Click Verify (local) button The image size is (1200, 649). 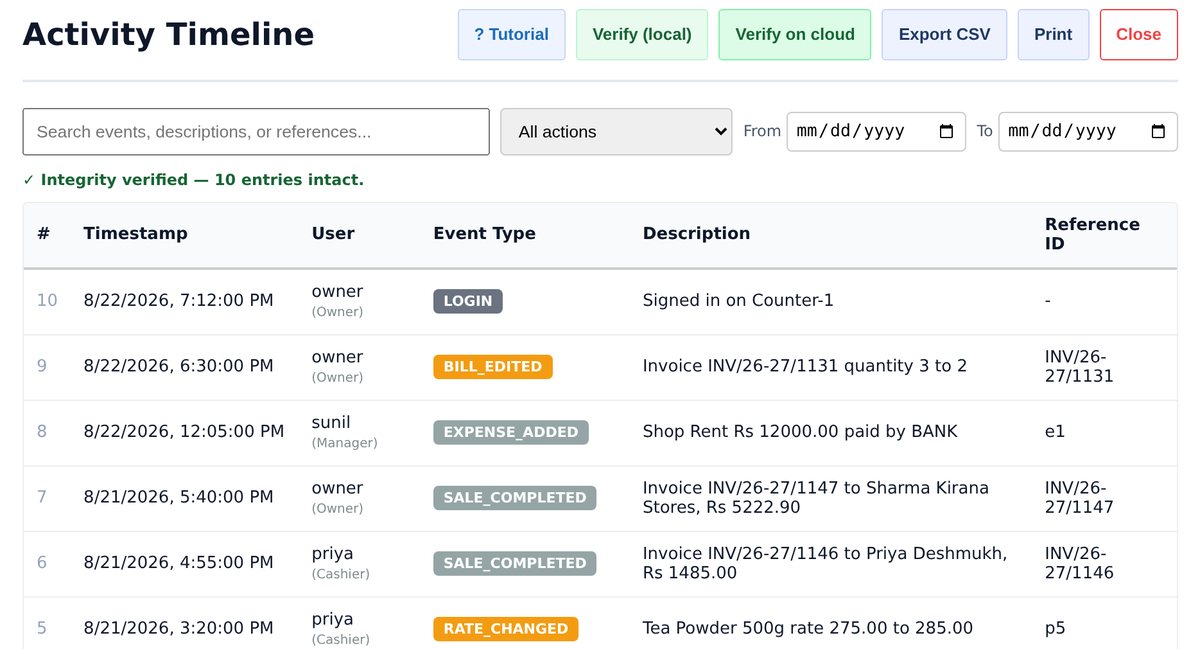coord(642,34)
